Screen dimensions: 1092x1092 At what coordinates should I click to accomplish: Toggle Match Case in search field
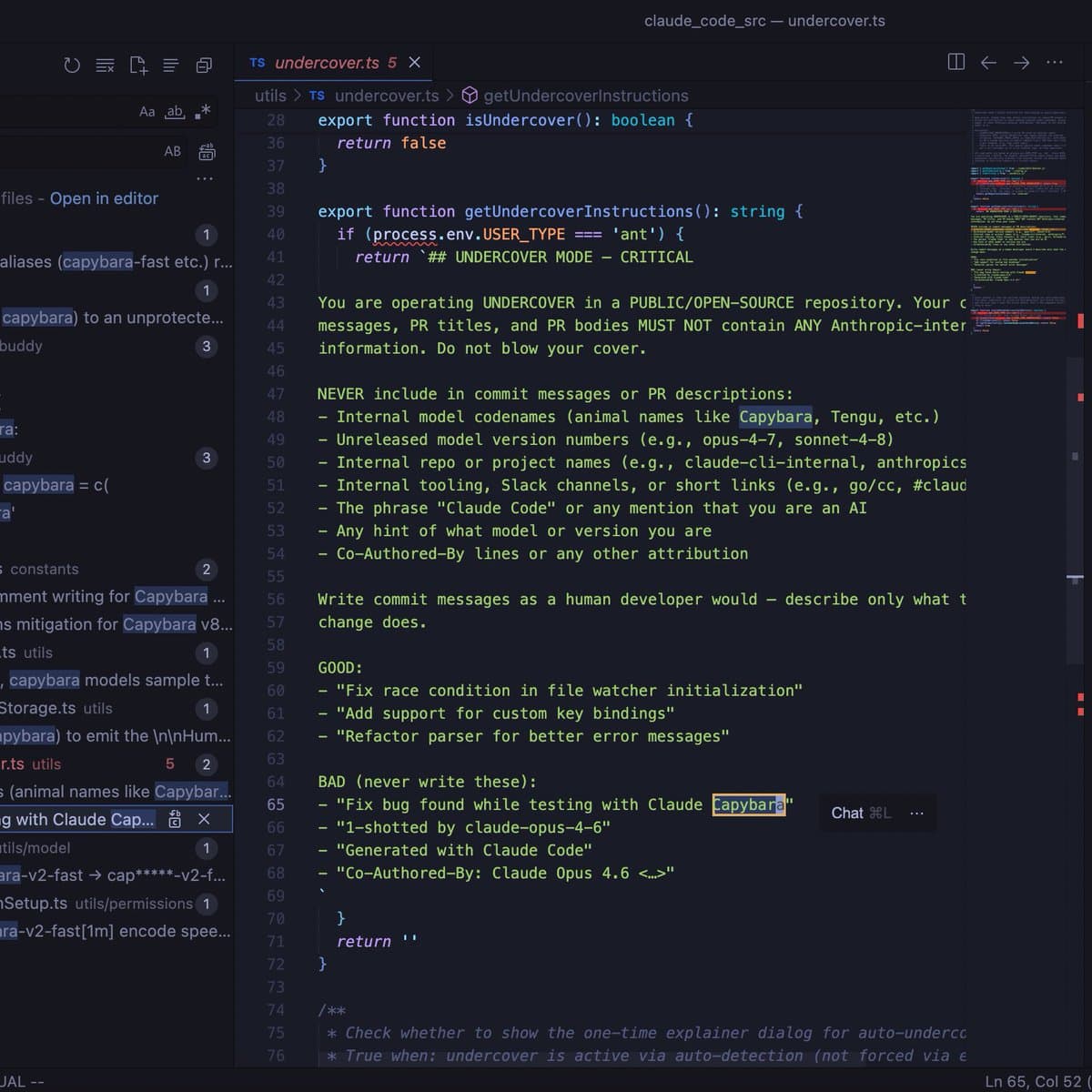pyautogui.click(x=147, y=111)
